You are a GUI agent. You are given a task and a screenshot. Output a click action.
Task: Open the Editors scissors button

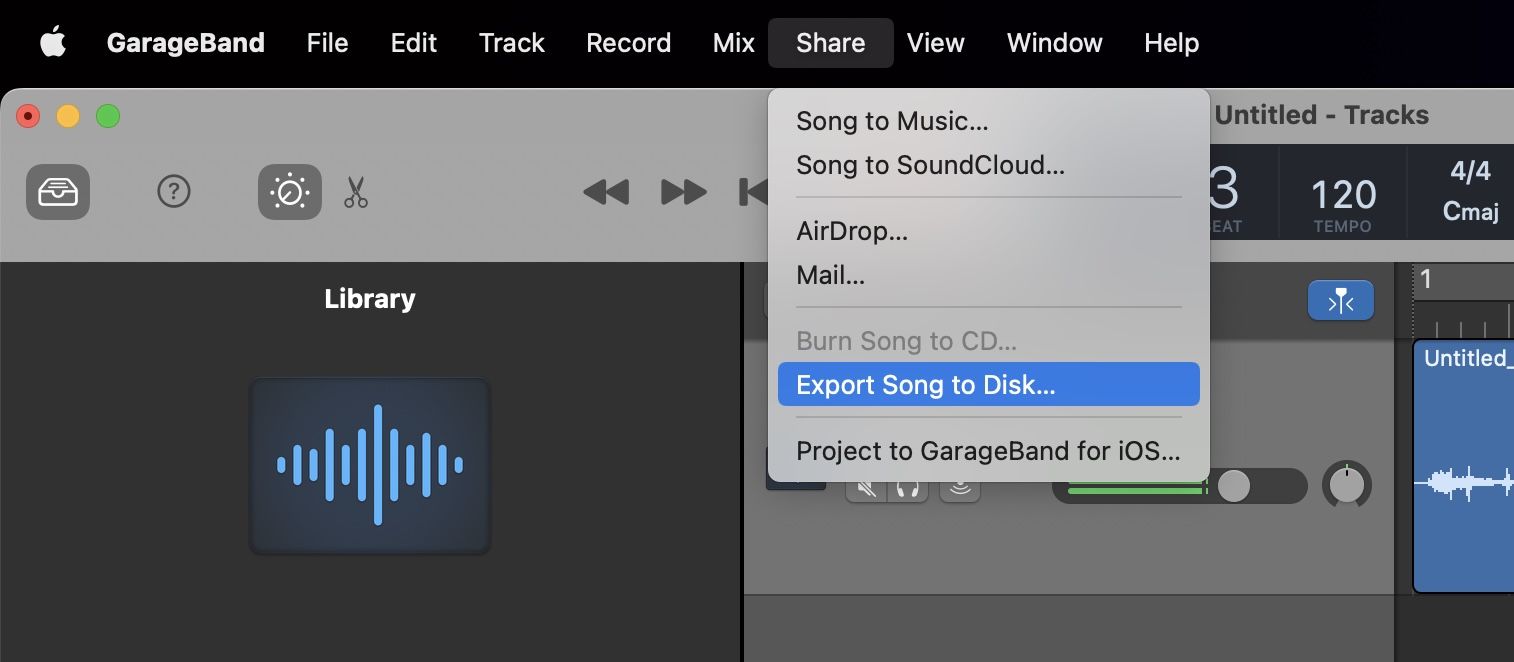click(356, 191)
